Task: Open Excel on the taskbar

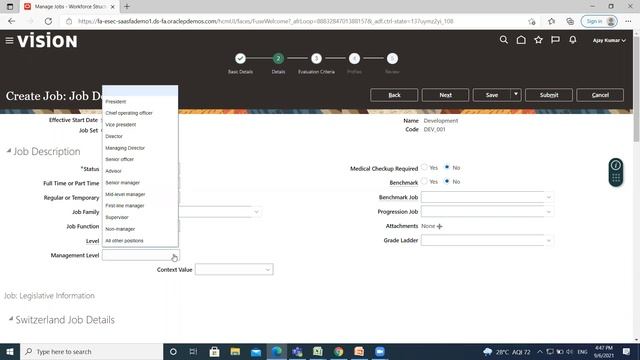Action: pyautogui.click(x=318, y=351)
